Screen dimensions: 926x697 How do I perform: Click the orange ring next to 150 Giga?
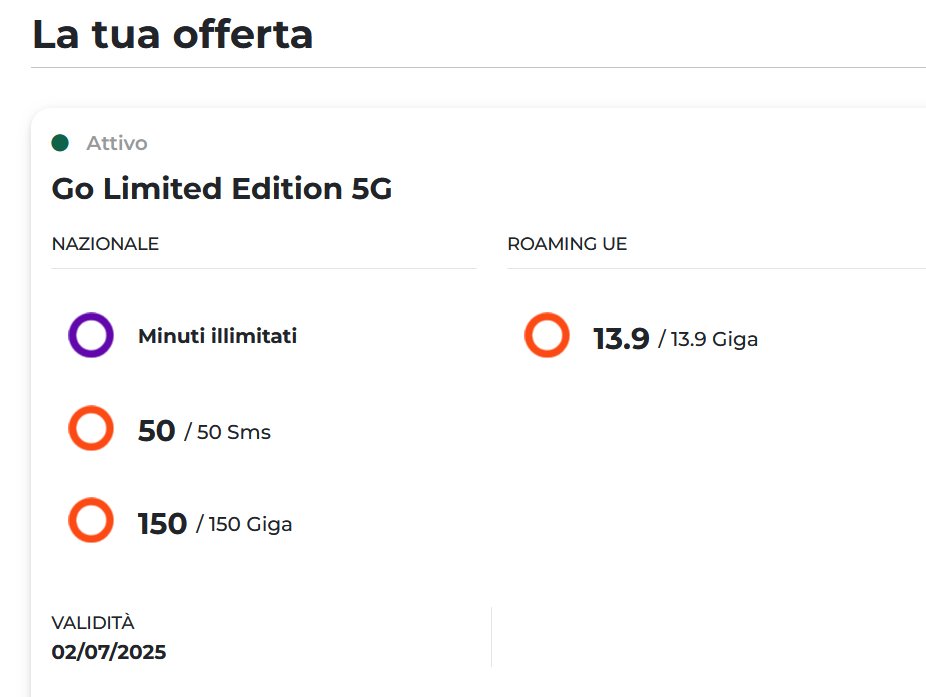[x=90, y=521]
